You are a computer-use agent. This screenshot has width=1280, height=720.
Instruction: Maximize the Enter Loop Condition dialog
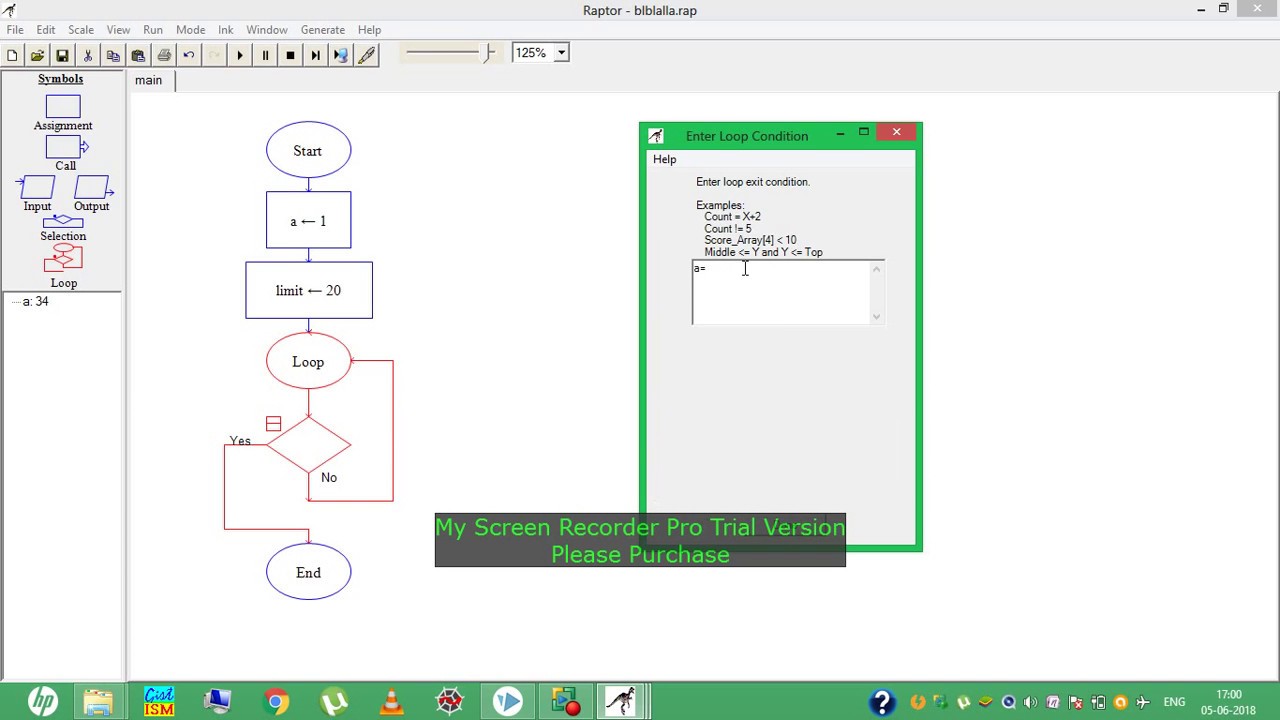pos(864,132)
